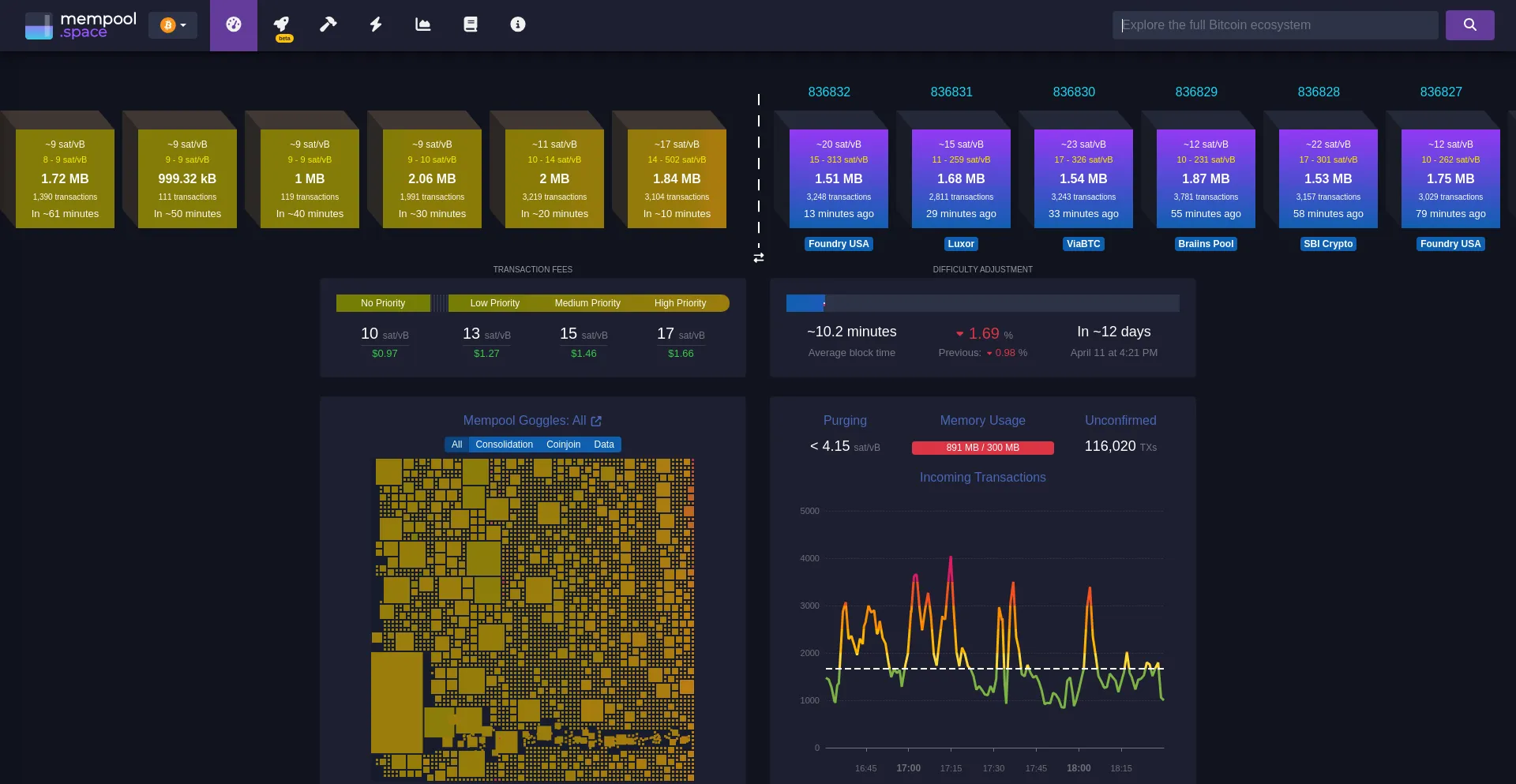Click the SBI Crypto pool tag
Screen dimensions: 1516x784
[x=1328, y=244]
